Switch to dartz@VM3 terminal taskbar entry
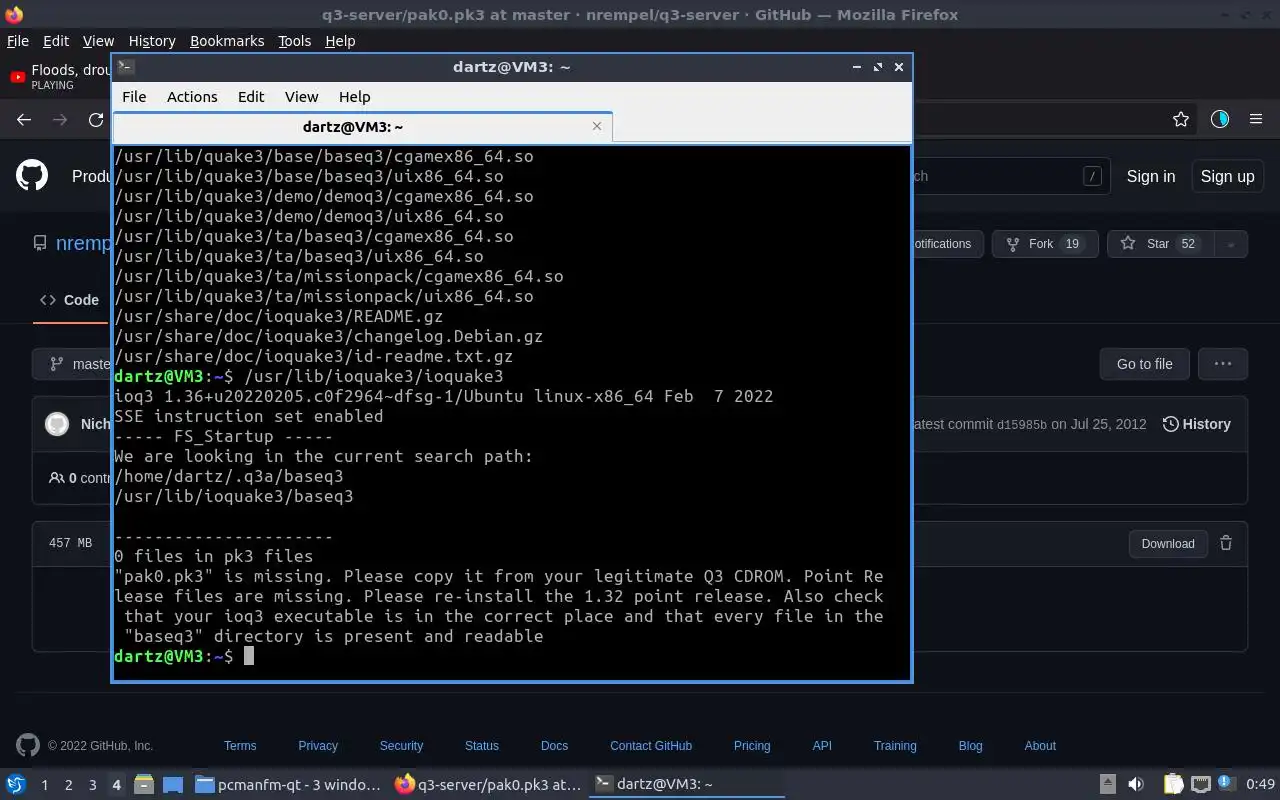 coord(687,784)
